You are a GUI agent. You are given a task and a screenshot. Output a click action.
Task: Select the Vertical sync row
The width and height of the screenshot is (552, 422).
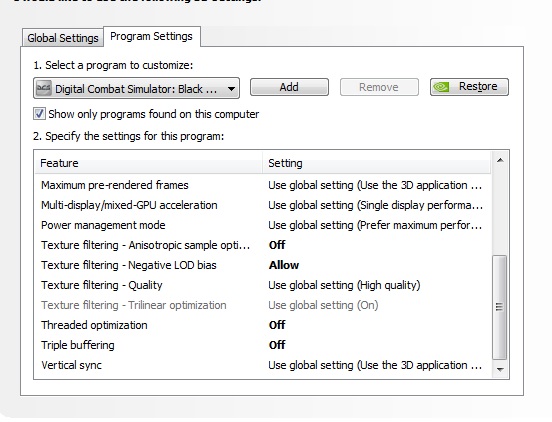(263, 365)
